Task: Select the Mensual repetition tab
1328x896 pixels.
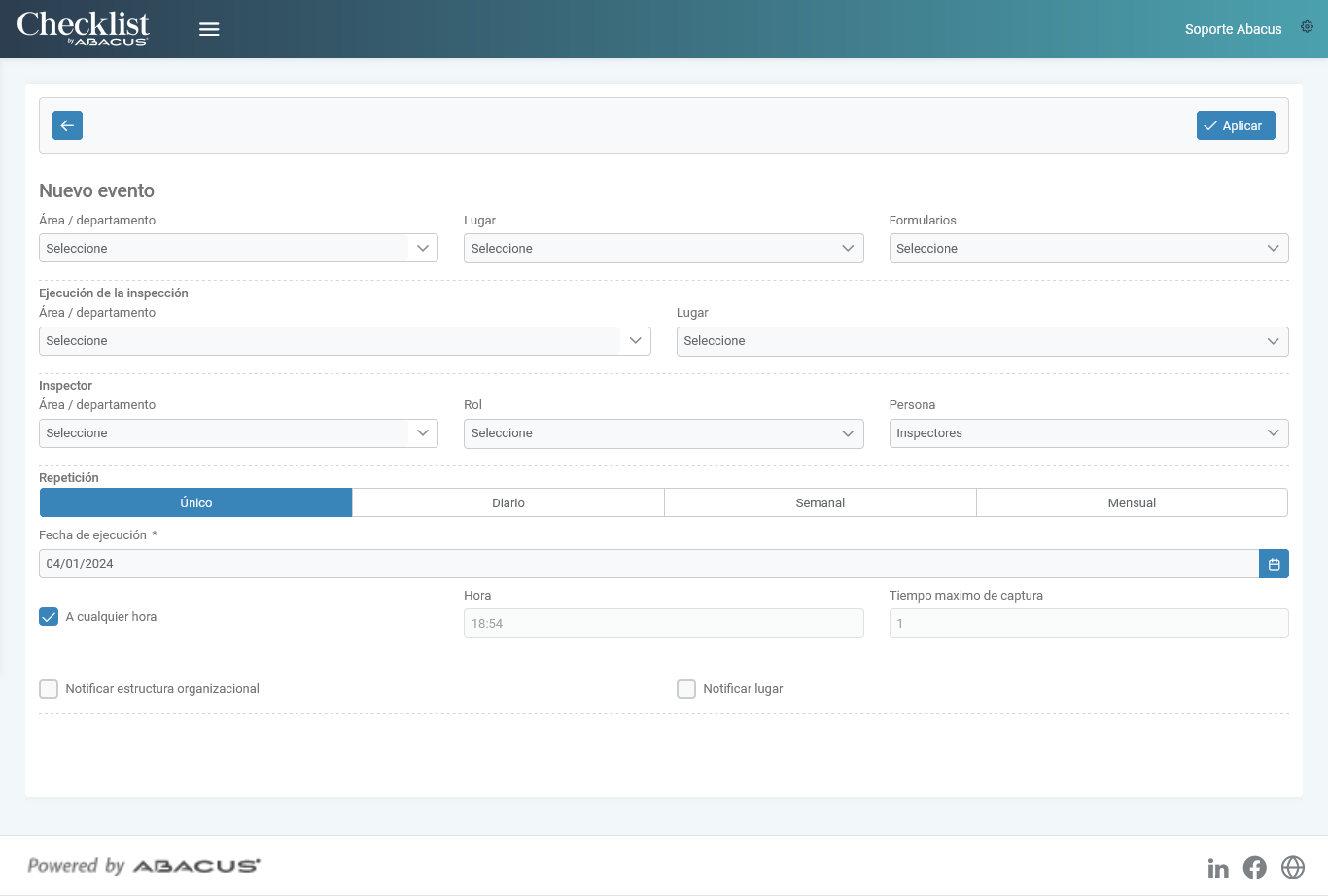Action: click(x=1132, y=502)
